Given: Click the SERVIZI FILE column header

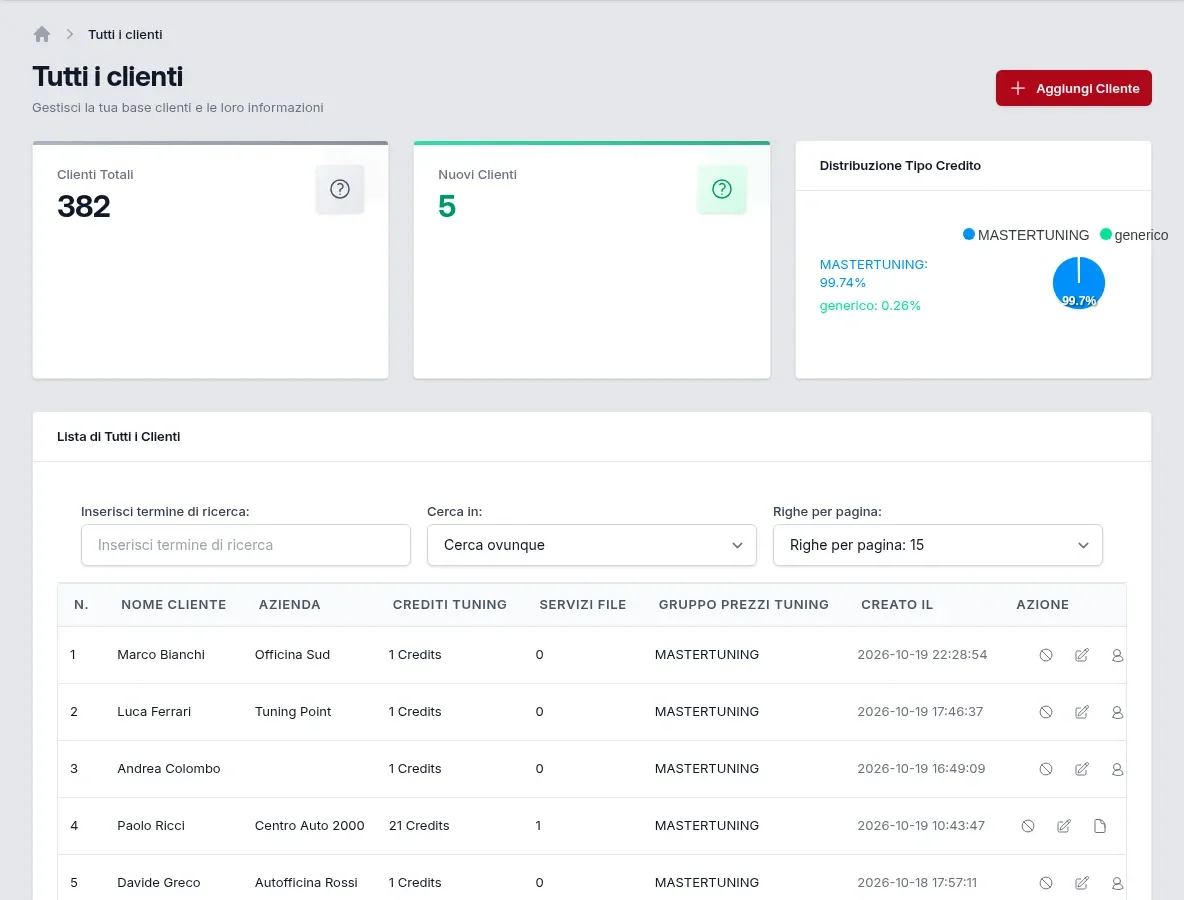Looking at the screenshot, I should [x=583, y=605].
